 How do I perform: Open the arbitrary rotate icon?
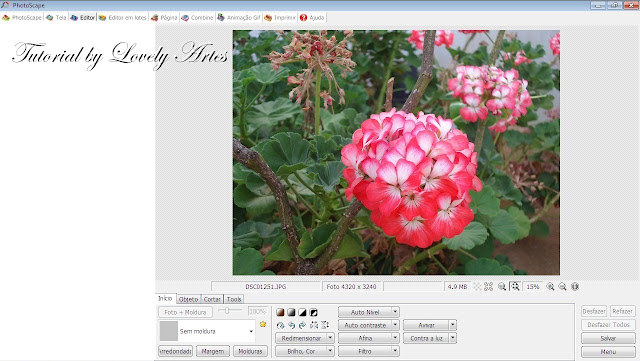click(280, 325)
